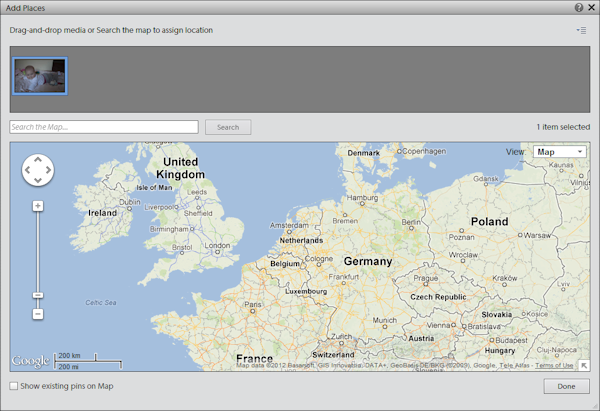
Task: Pan the map down using the bottom arrow
Action: click(37, 182)
